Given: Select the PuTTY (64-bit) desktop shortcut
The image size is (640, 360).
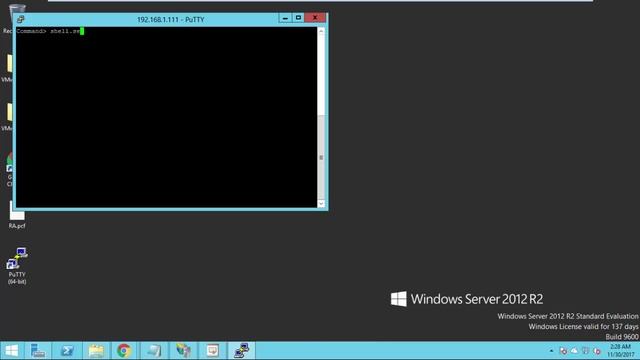Looking at the screenshot, I should [x=17, y=265].
